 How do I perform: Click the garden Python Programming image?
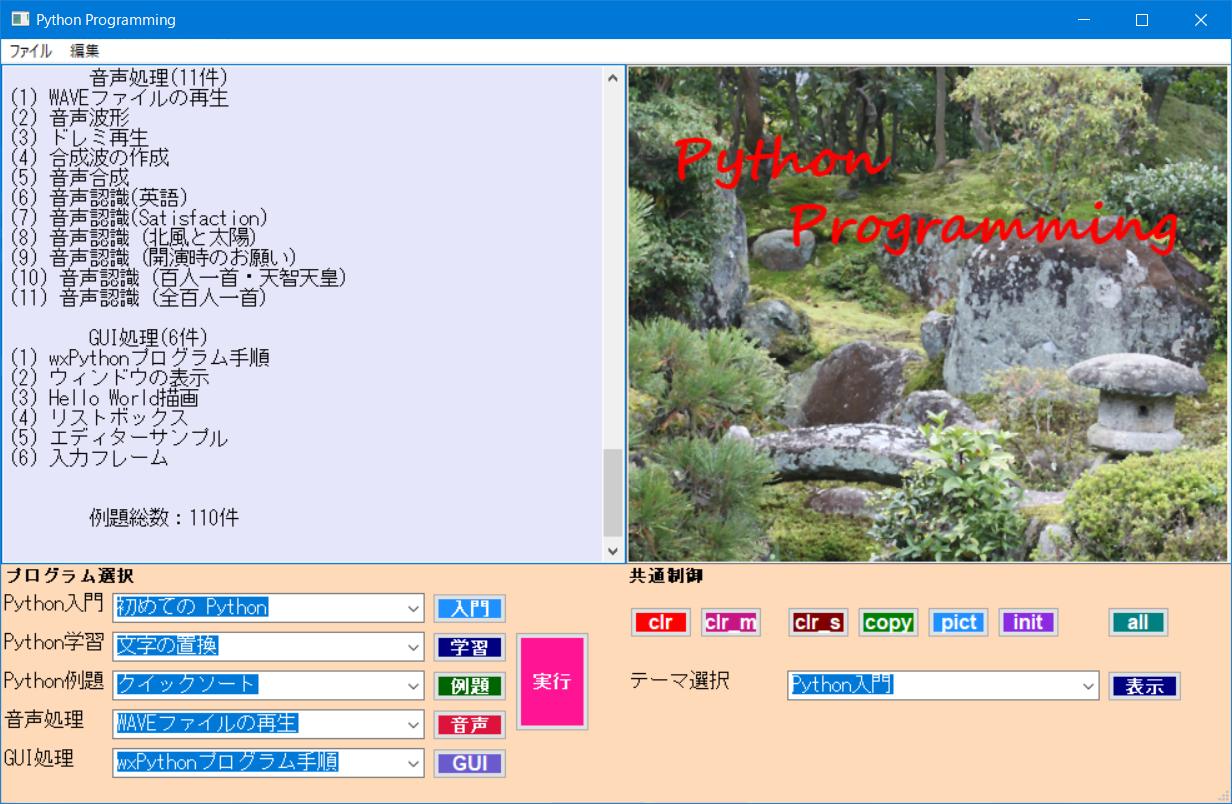(929, 314)
